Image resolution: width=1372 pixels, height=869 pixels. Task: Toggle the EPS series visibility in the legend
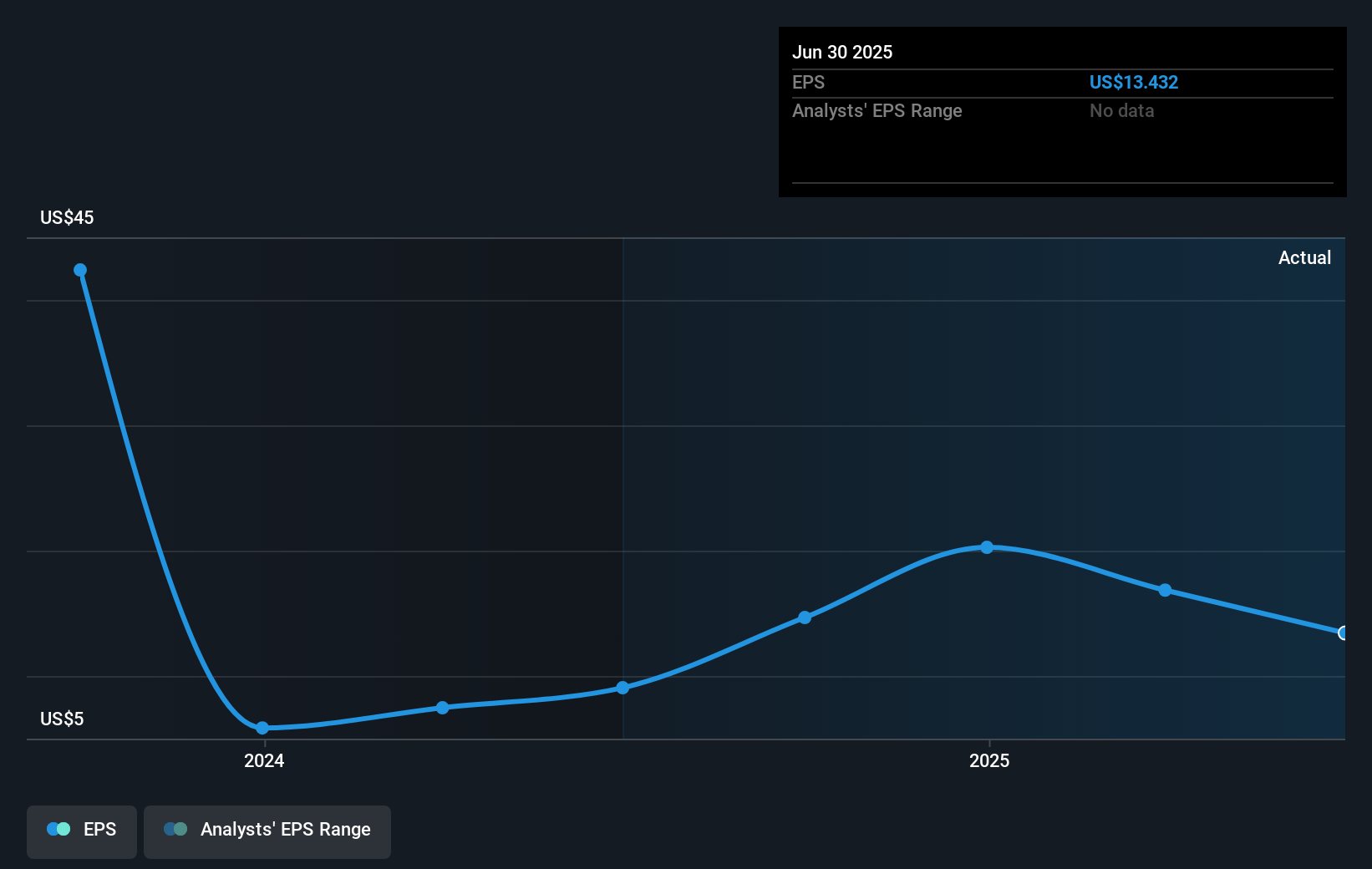[x=81, y=830]
